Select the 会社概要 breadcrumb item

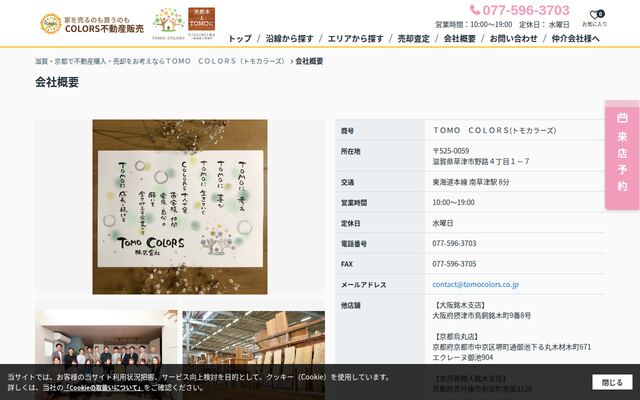click(309, 61)
